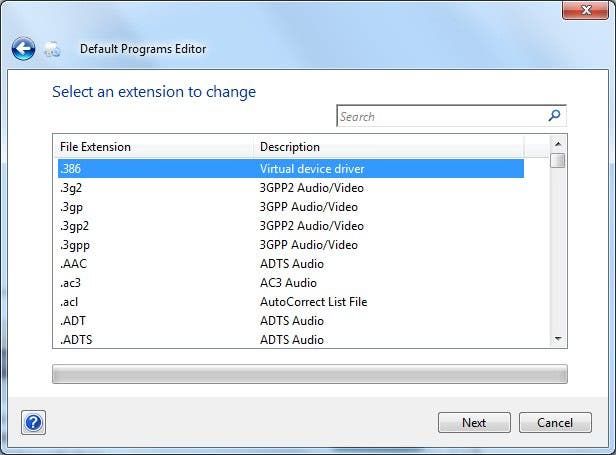Viewport: 616px width, 455px height.
Task: Click the Default Programs Editor app icon
Action: click(52, 50)
